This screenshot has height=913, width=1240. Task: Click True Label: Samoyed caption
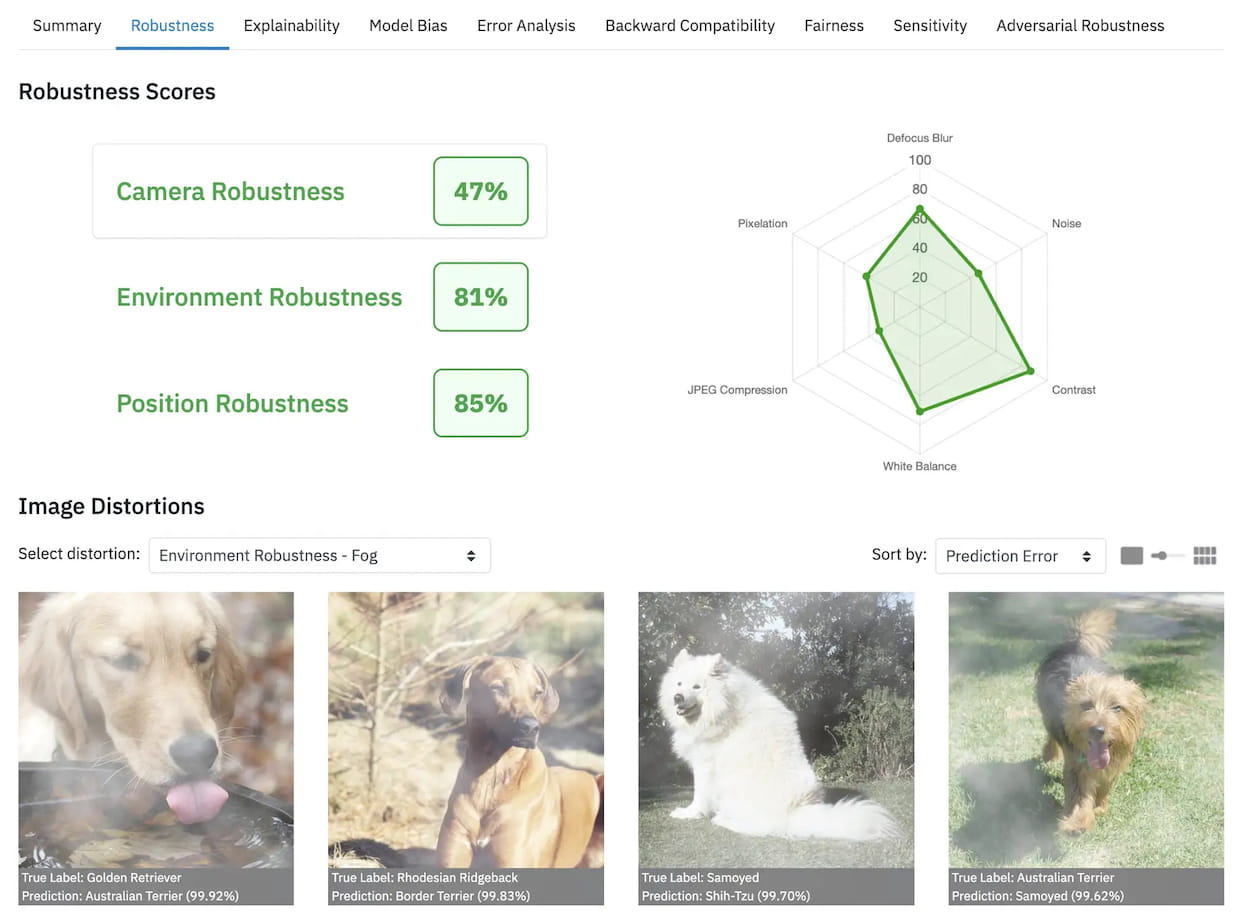700,878
